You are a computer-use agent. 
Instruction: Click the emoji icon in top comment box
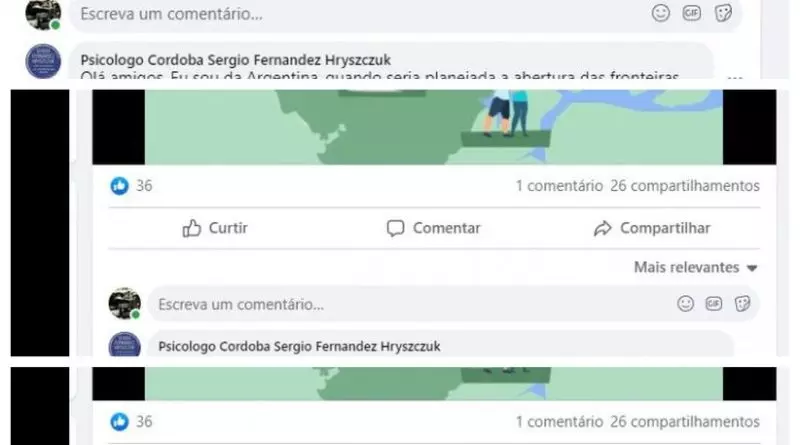click(x=660, y=13)
